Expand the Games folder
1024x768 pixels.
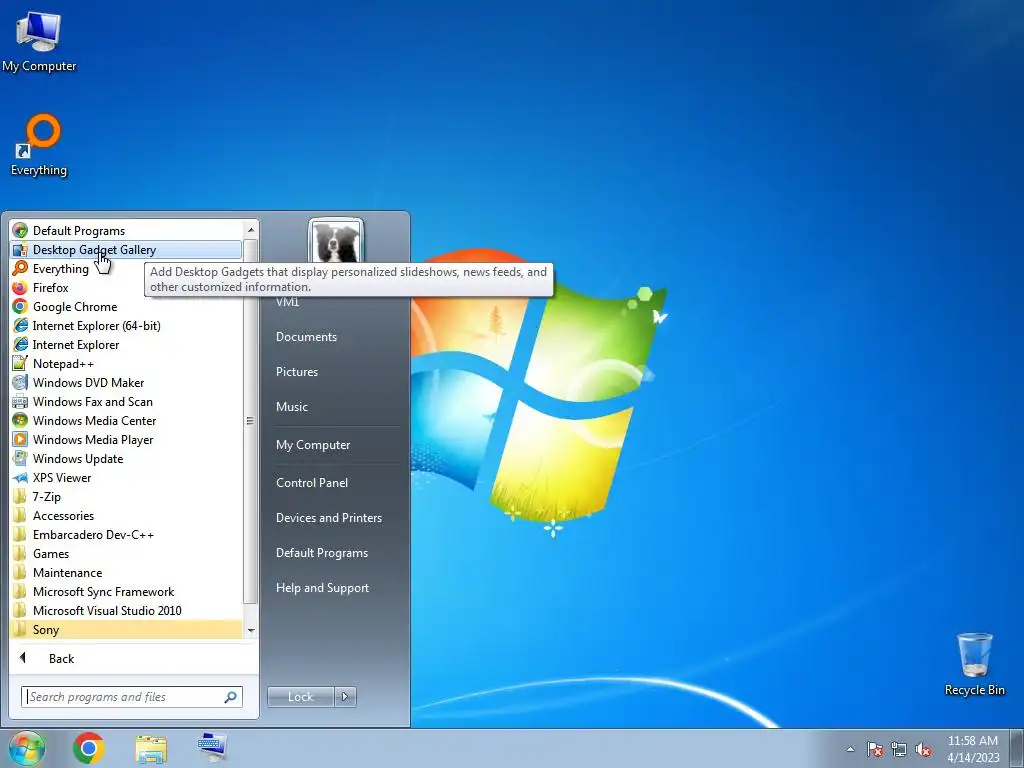point(125,553)
